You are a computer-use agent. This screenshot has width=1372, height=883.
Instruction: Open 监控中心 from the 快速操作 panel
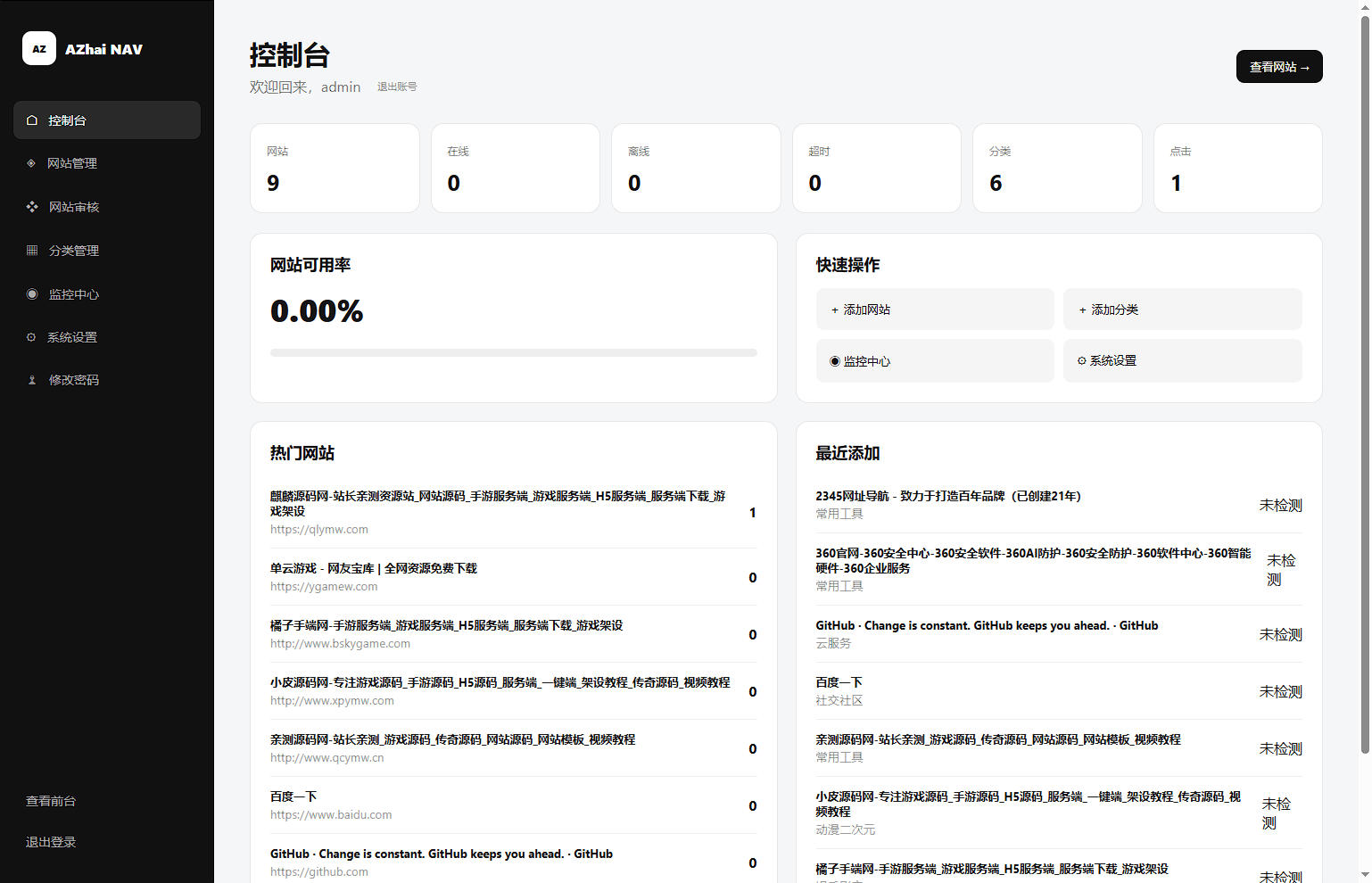pyautogui.click(x=935, y=361)
